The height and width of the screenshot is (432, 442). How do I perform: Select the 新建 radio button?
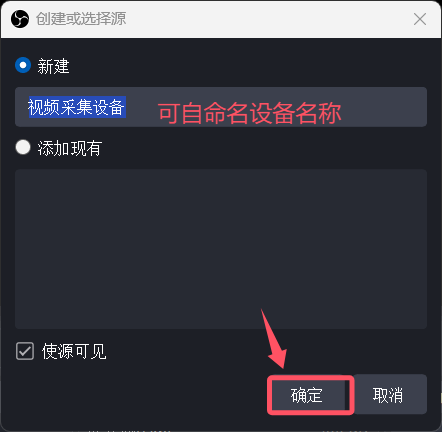tap(23, 65)
